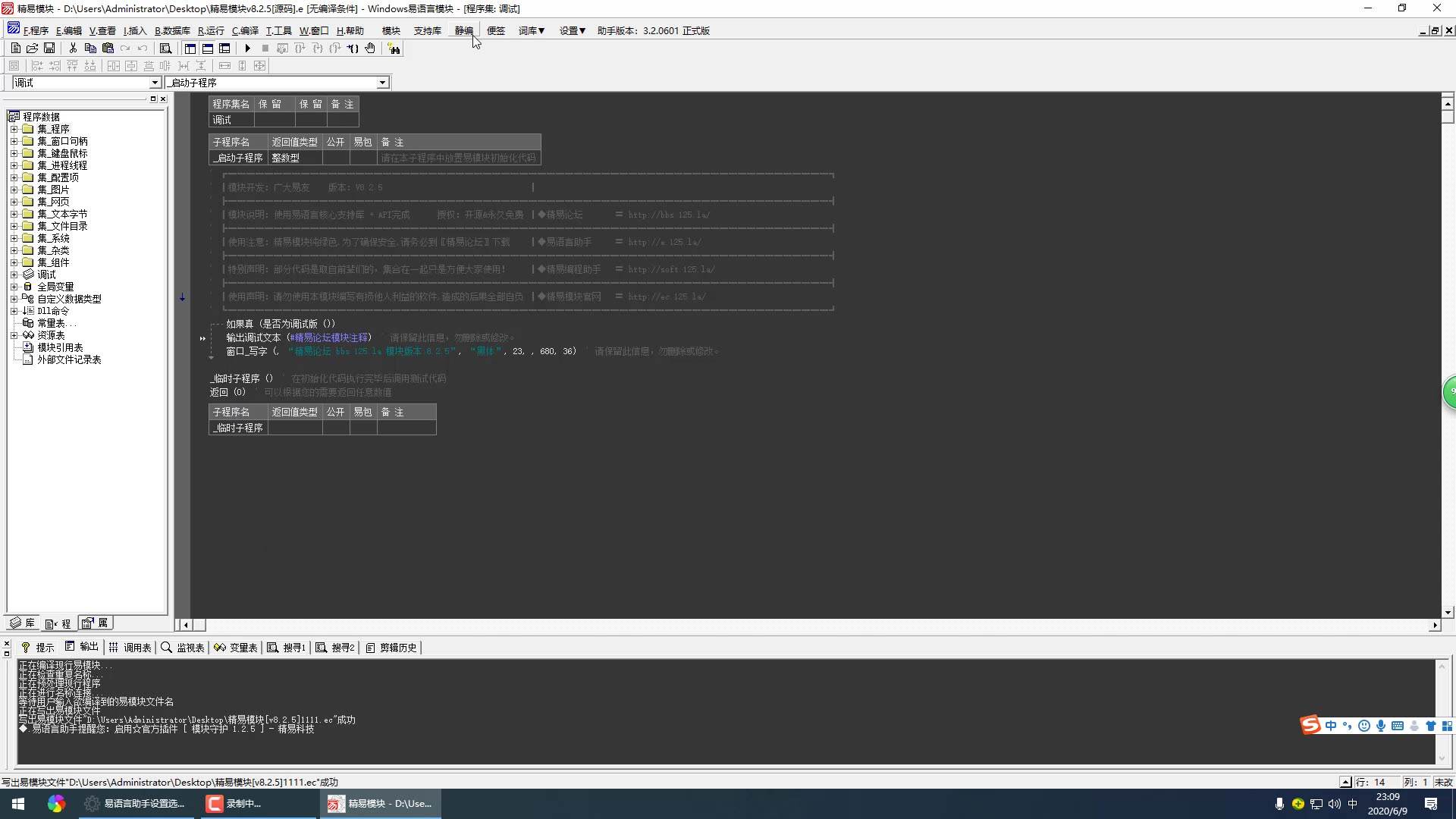This screenshot has height=819, width=1456.
Task: Click the Stop square toolbar icon
Action: [265, 48]
